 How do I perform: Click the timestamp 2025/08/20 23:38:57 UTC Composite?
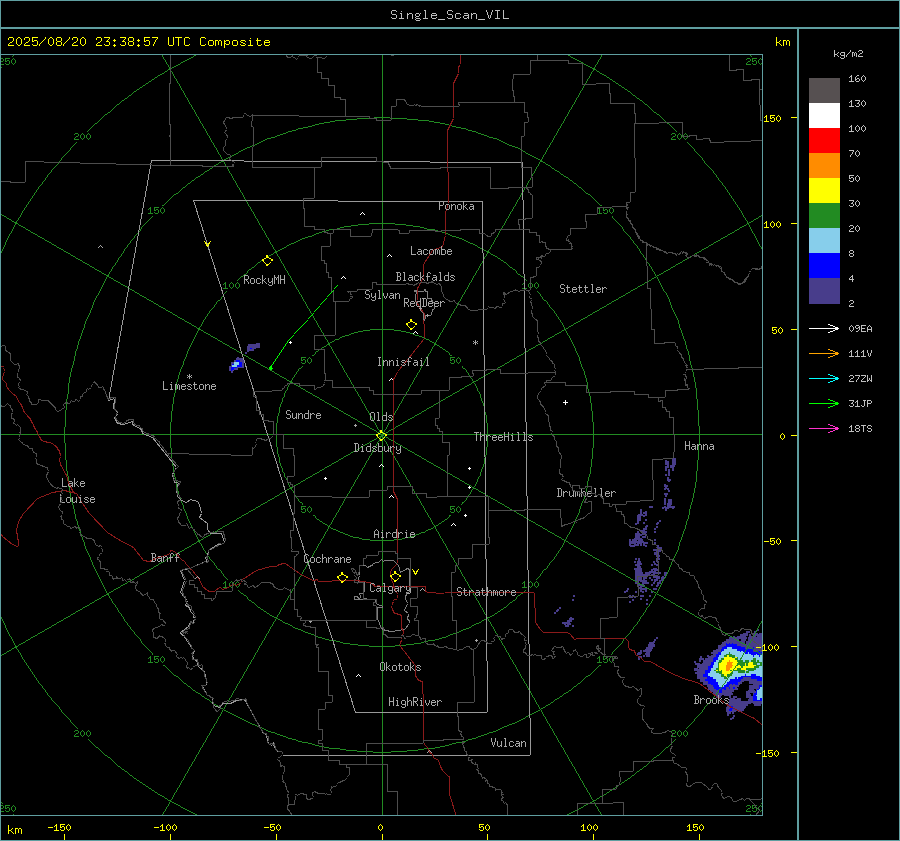[x=138, y=42]
